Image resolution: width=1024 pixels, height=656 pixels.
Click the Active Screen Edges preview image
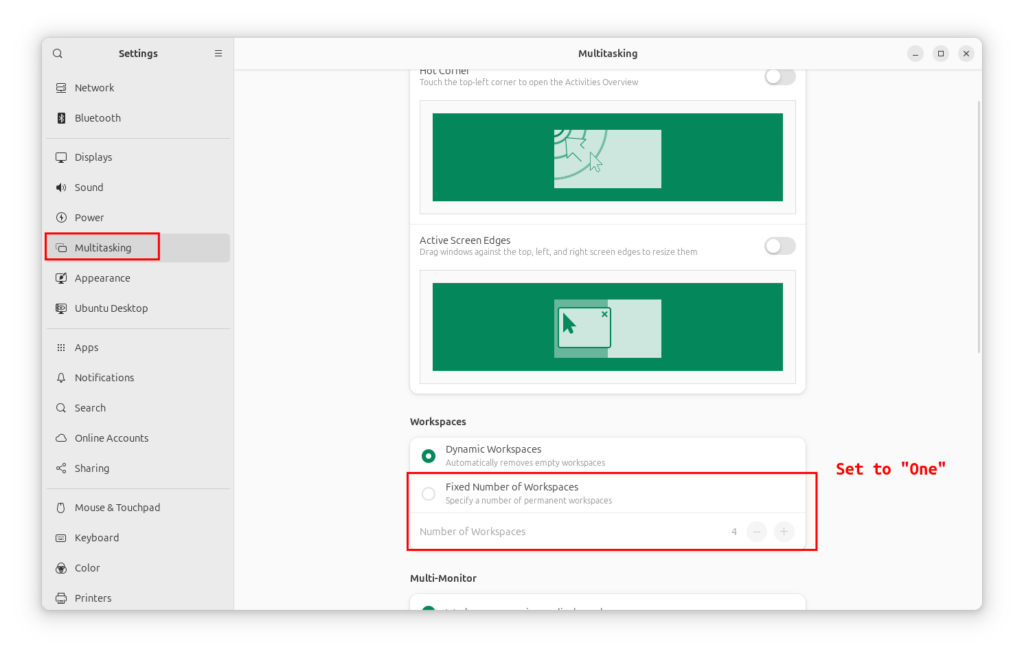[x=607, y=327]
